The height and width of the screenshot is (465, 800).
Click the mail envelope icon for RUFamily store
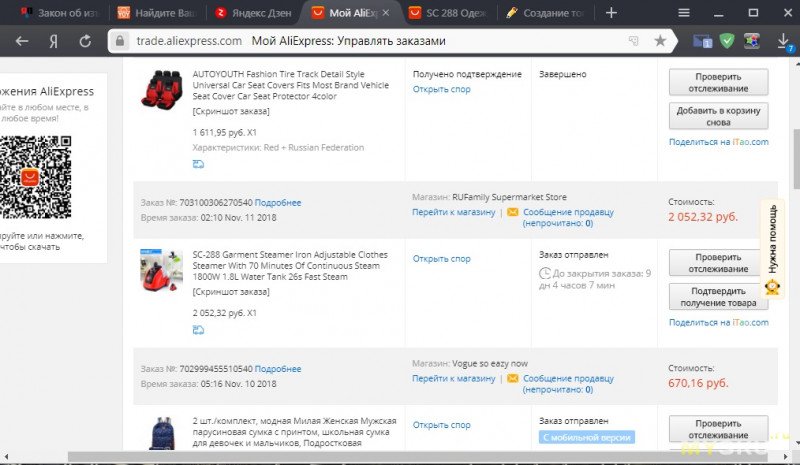coord(512,212)
